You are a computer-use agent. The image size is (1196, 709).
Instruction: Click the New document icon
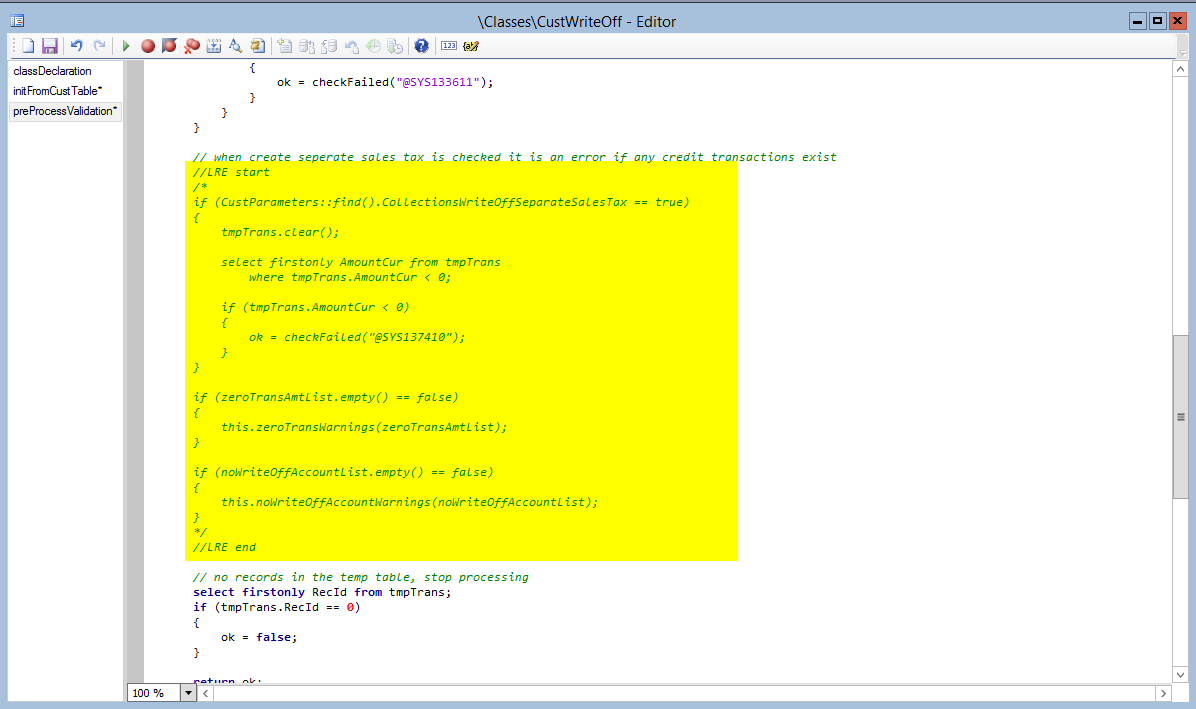point(29,46)
